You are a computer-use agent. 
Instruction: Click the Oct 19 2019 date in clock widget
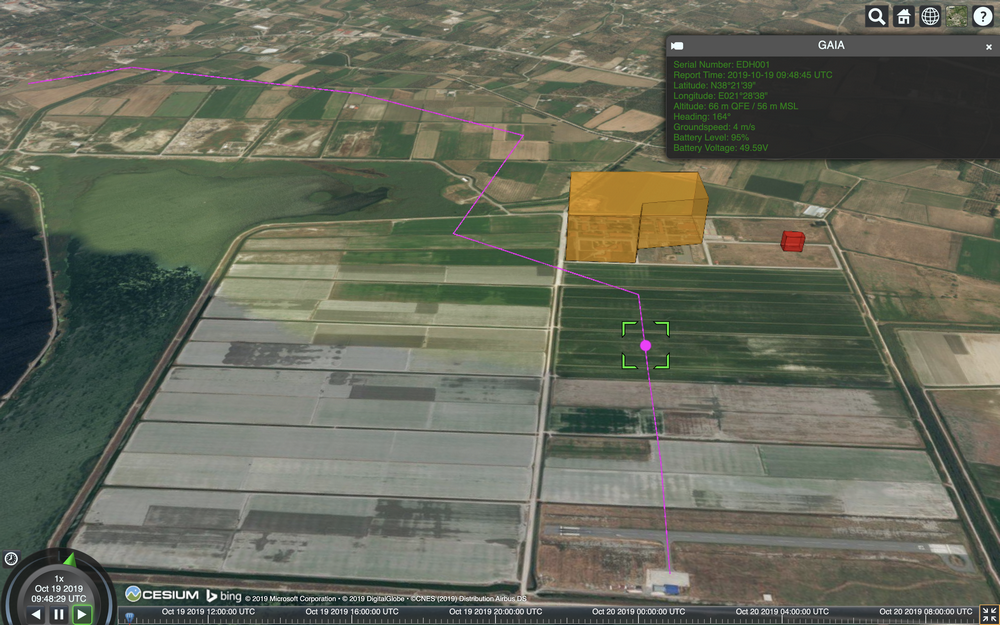[x=59, y=589]
